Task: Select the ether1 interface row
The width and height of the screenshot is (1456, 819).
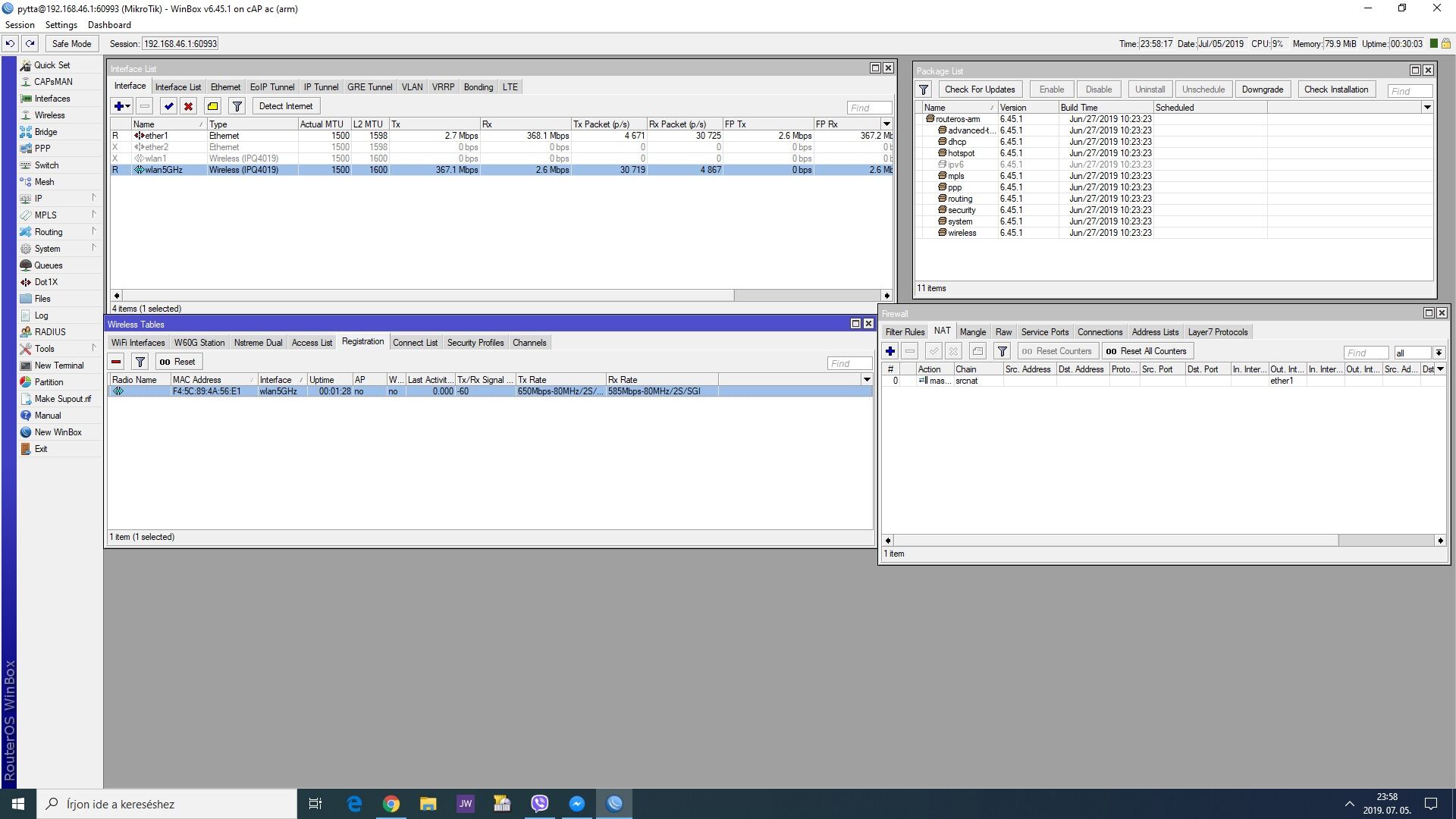Action: click(500, 136)
